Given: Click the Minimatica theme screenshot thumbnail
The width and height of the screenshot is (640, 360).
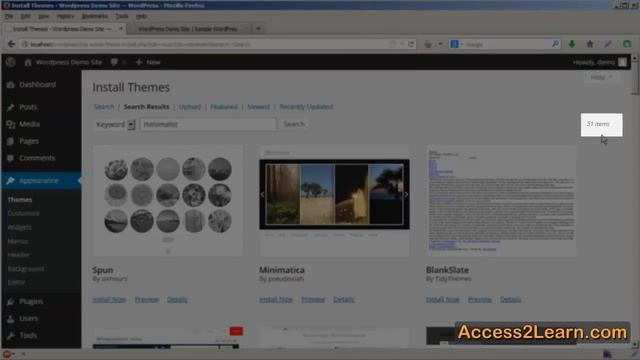Looking at the screenshot, I should pos(334,201).
